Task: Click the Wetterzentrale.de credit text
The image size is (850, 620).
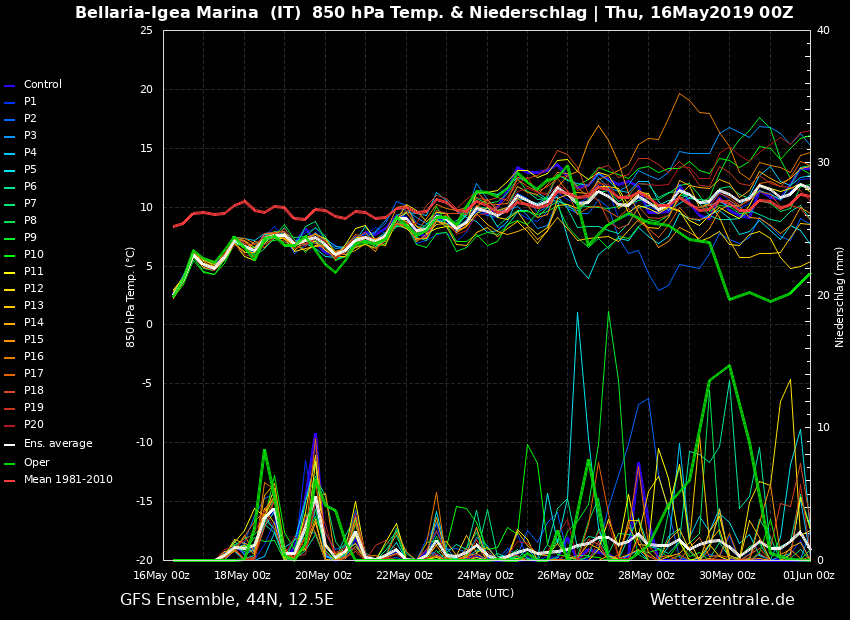Action: [722, 600]
